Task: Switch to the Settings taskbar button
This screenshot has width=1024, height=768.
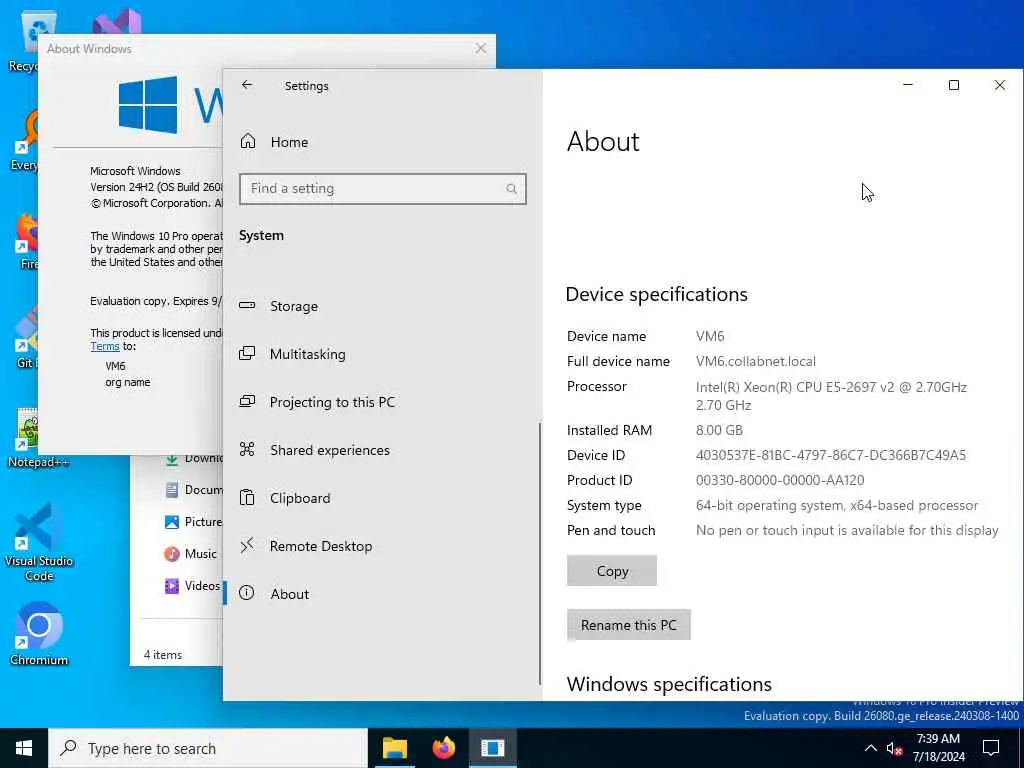Action: point(492,748)
